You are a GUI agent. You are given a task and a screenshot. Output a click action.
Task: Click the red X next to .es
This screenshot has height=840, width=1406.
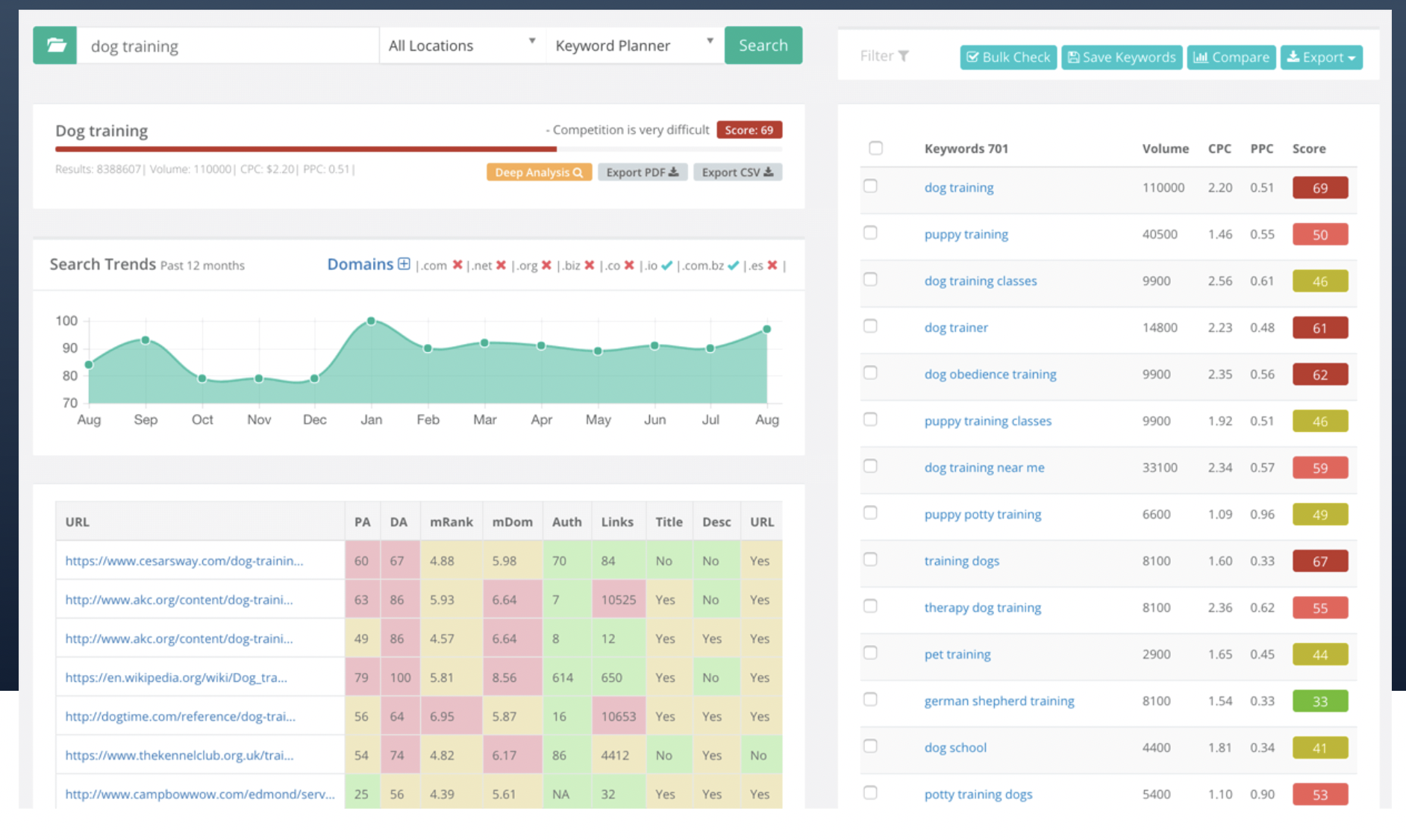(772, 265)
